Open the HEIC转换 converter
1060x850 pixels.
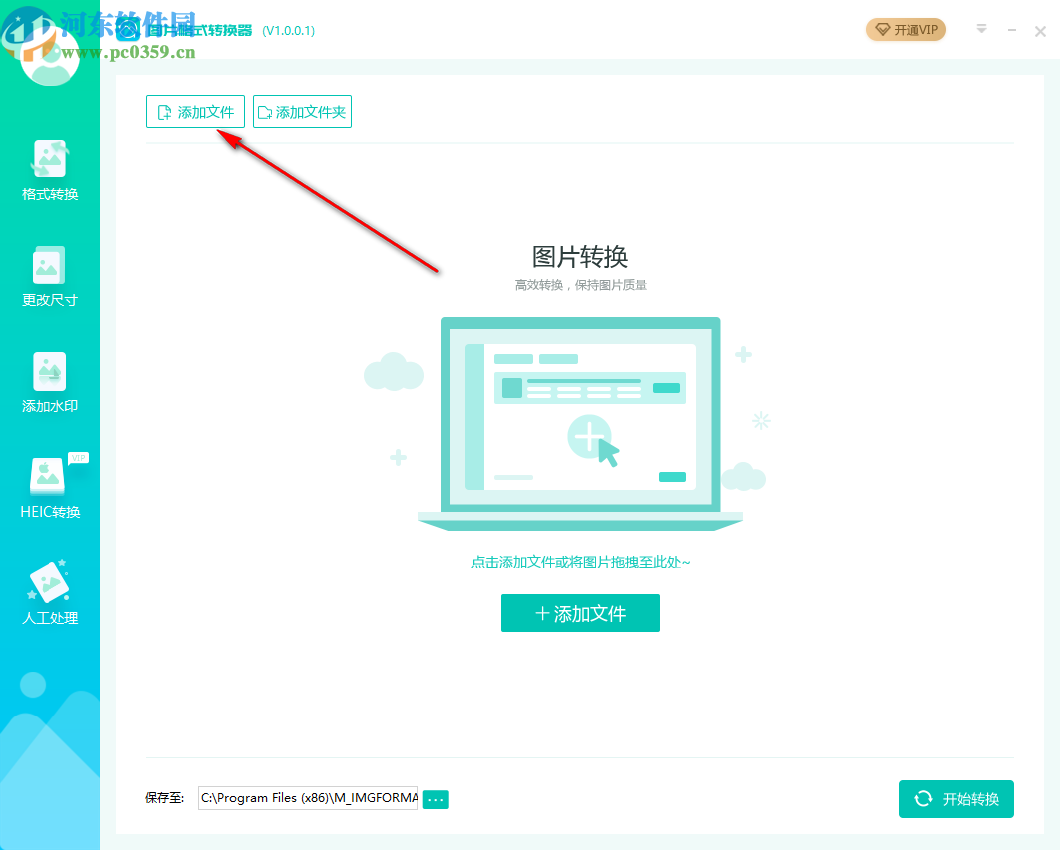click(49, 490)
